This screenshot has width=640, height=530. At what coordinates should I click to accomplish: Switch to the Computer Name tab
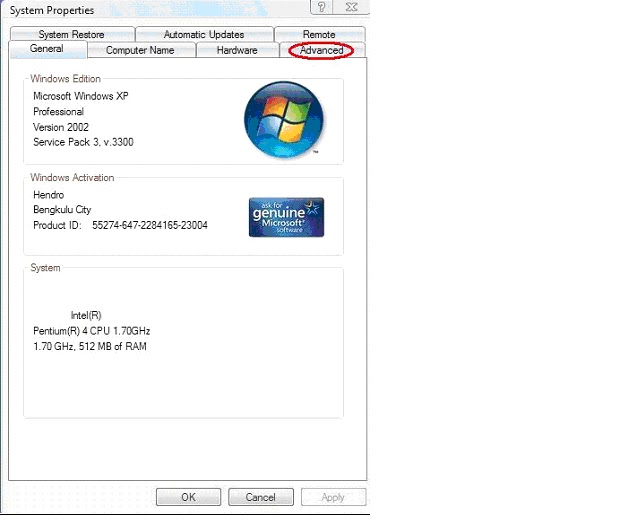click(141, 50)
